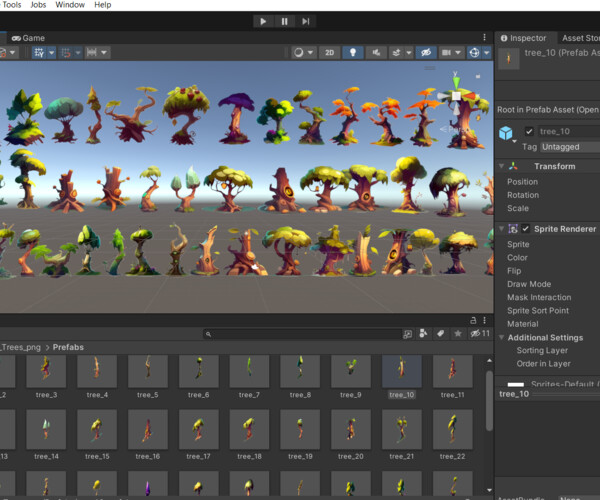Toggle grid visibility in the Scene toolbar
The height and width of the screenshot is (500, 600).
click(39, 52)
